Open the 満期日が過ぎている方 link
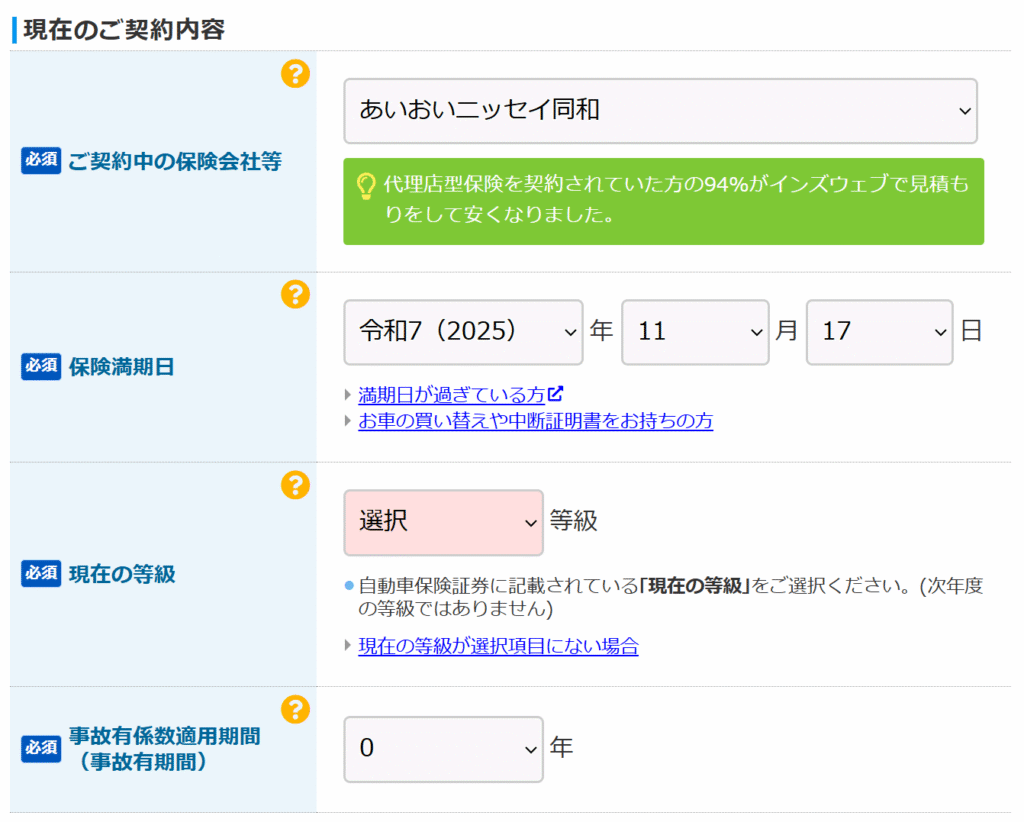 pos(451,395)
